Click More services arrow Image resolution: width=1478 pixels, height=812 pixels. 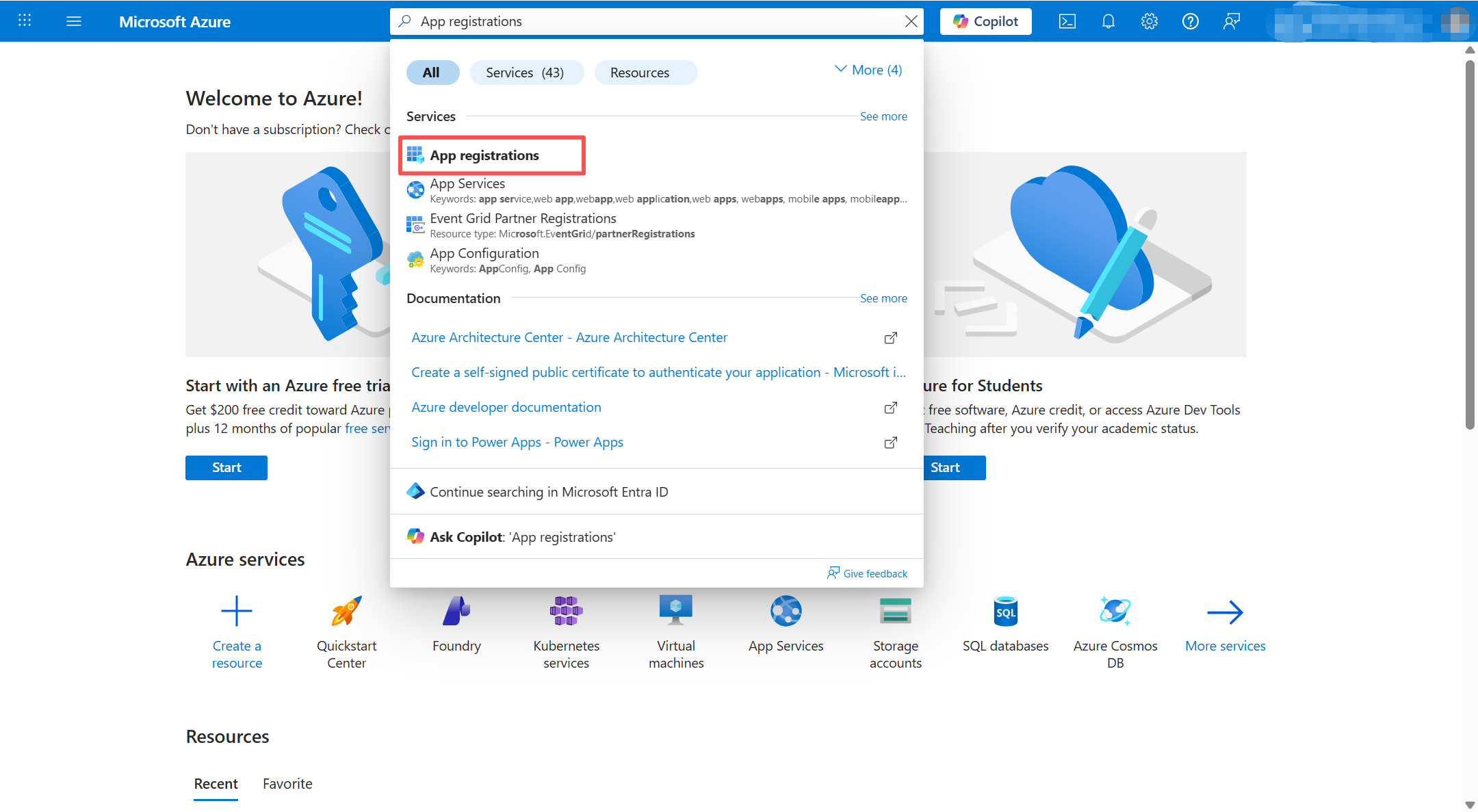click(1226, 612)
